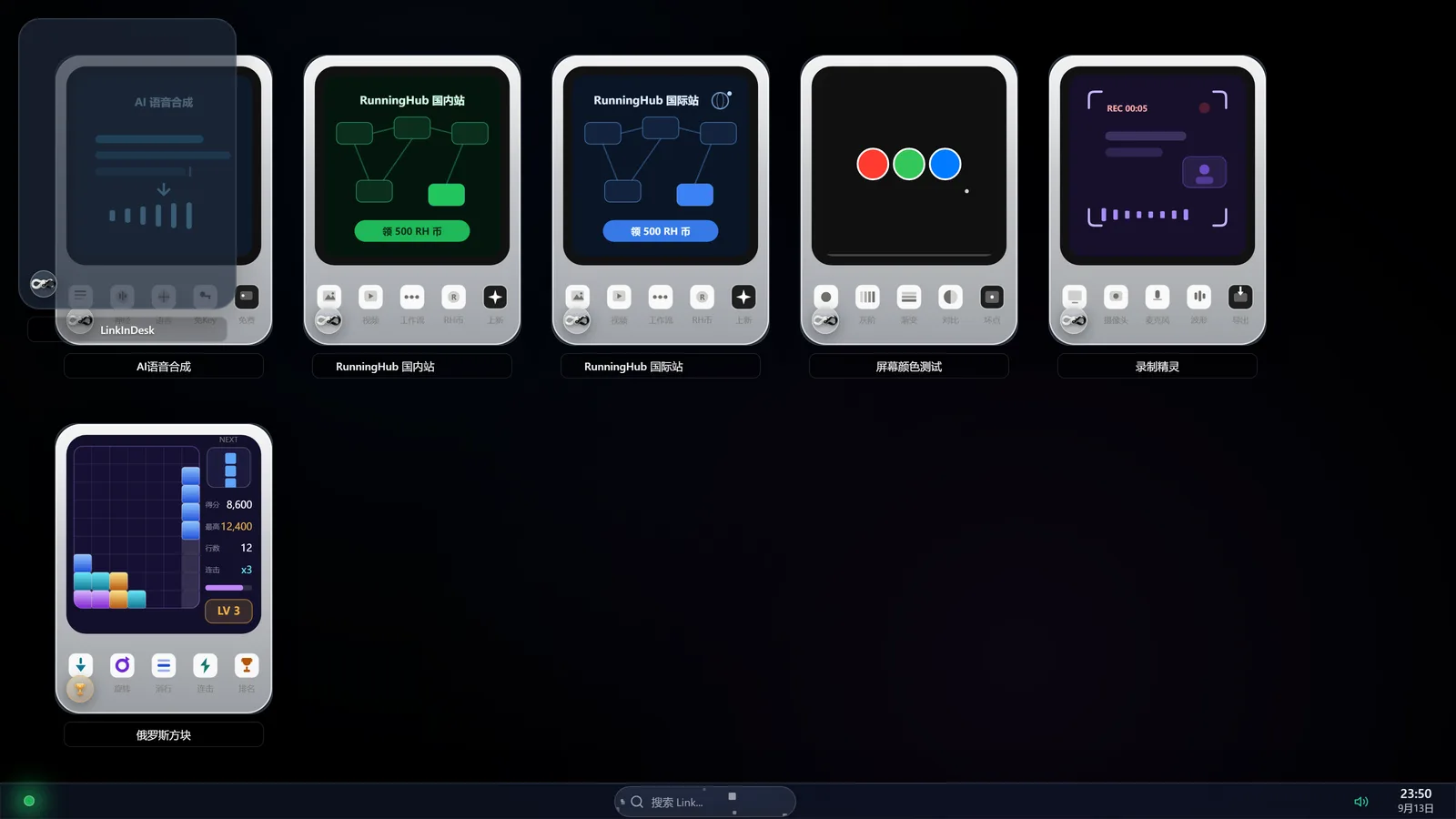Image resolution: width=1456 pixels, height=819 pixels.
Task: Open the AI语音合成 label below its card
Action: click(164, 367)
